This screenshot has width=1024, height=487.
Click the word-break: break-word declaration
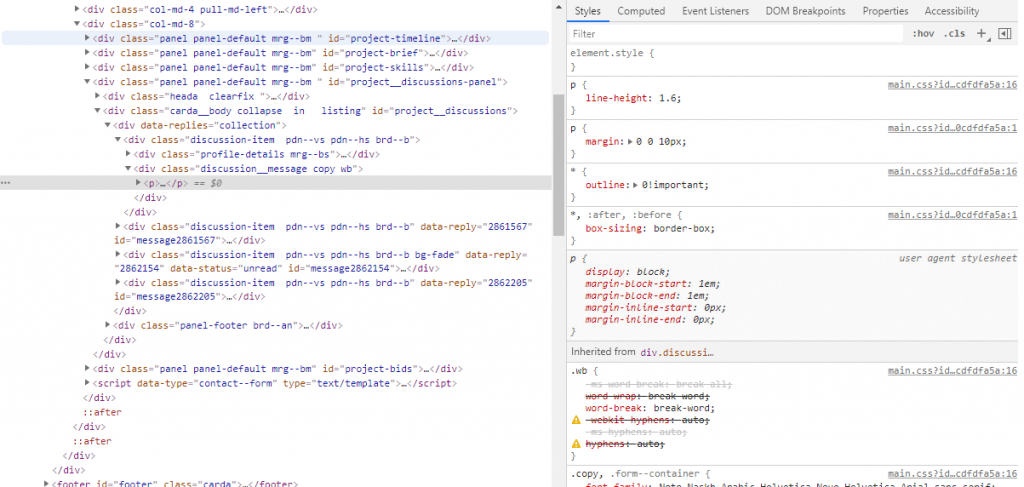click(650, 409)
